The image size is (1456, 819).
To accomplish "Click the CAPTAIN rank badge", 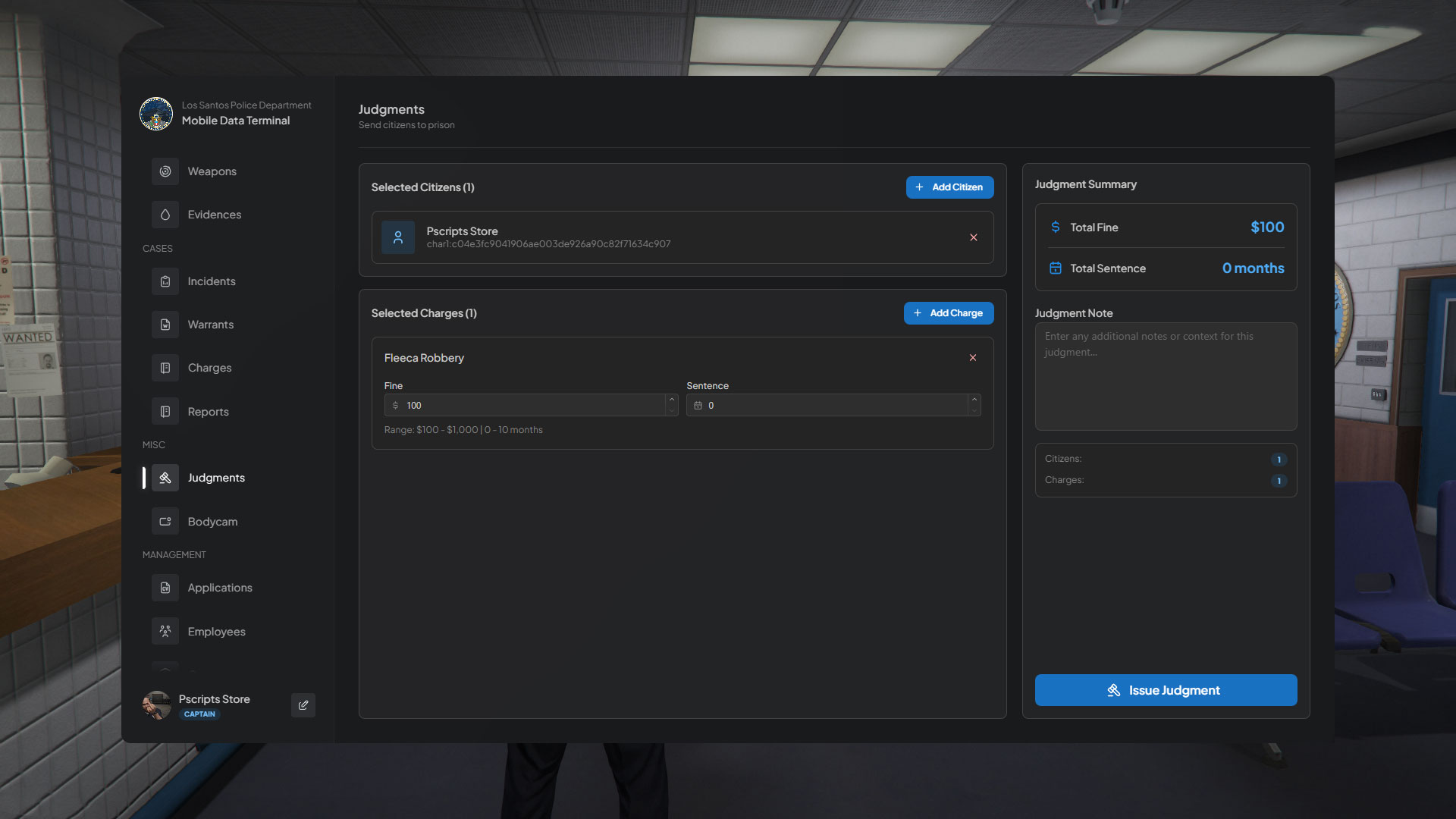I will click(199, 714).
